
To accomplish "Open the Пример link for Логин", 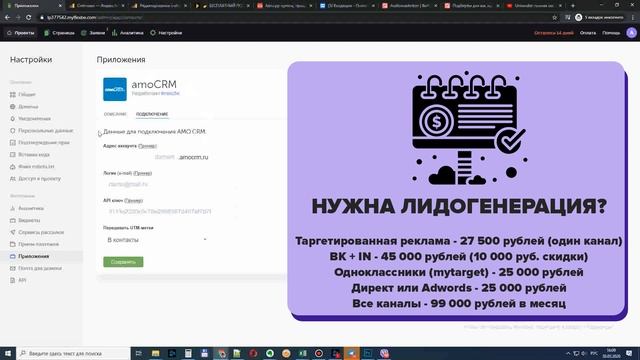I will coord(143,173).
